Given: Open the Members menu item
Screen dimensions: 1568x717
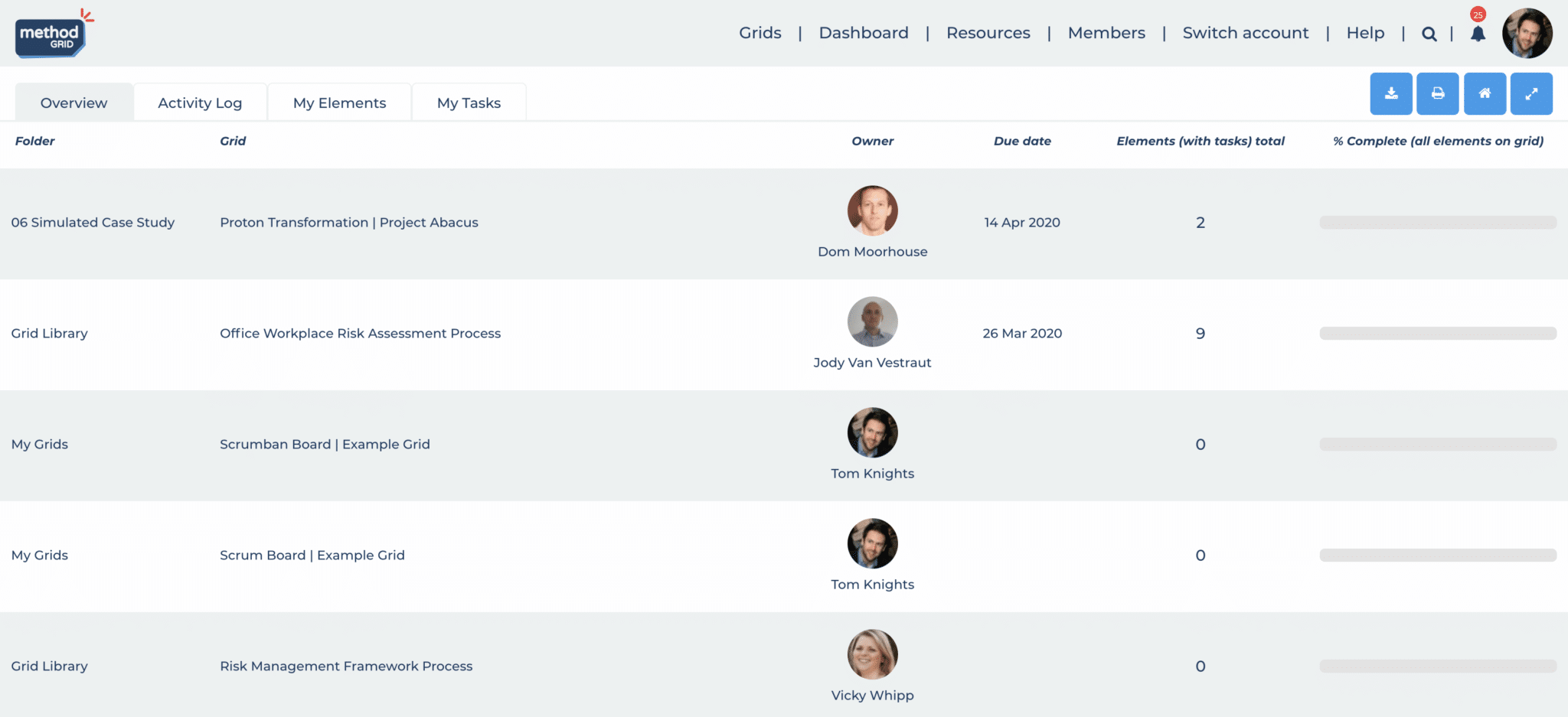Looking at the screenshot, I should (1106, 33).
